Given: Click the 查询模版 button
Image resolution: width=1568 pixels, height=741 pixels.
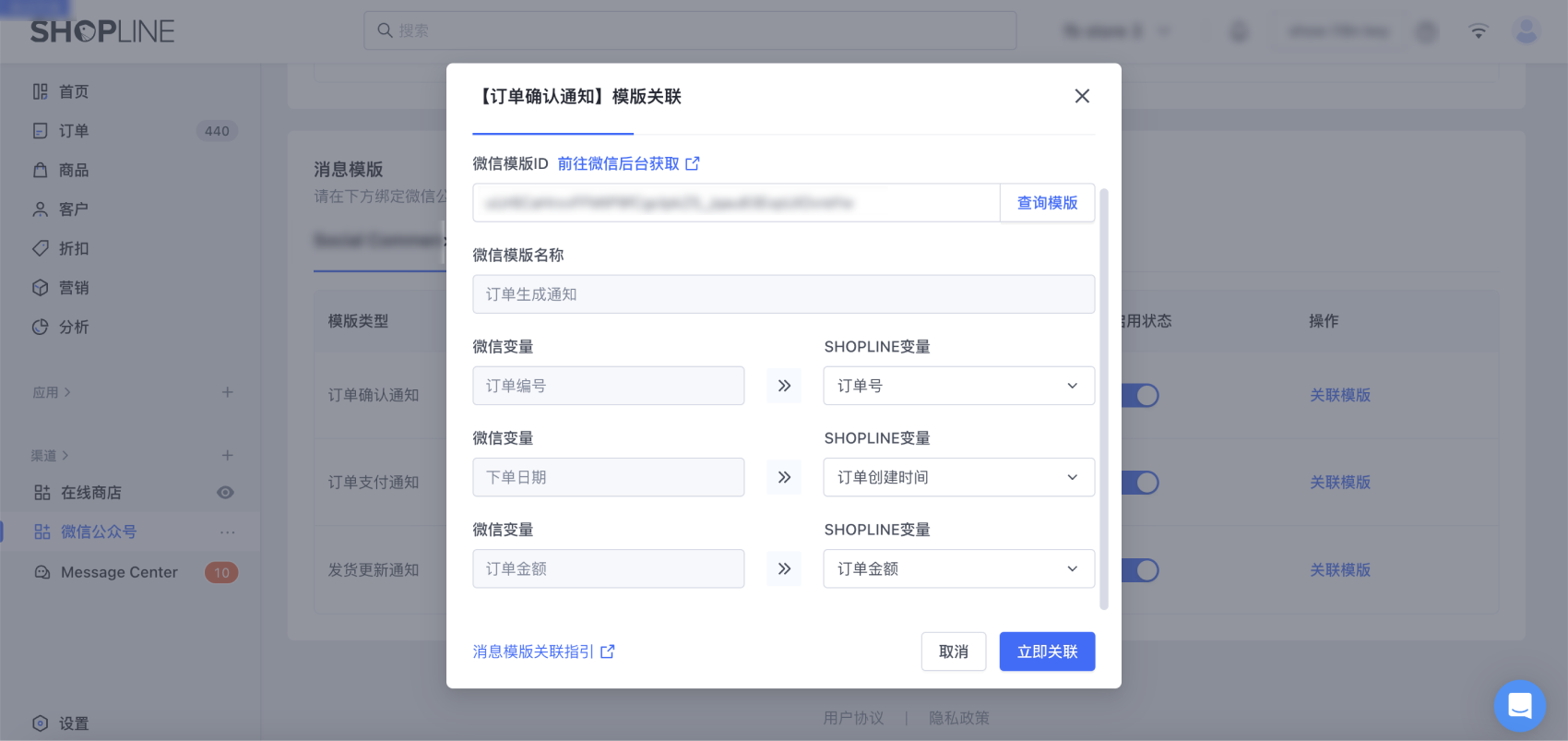Looking at the screenshot, I should (x=1047, y=203).
